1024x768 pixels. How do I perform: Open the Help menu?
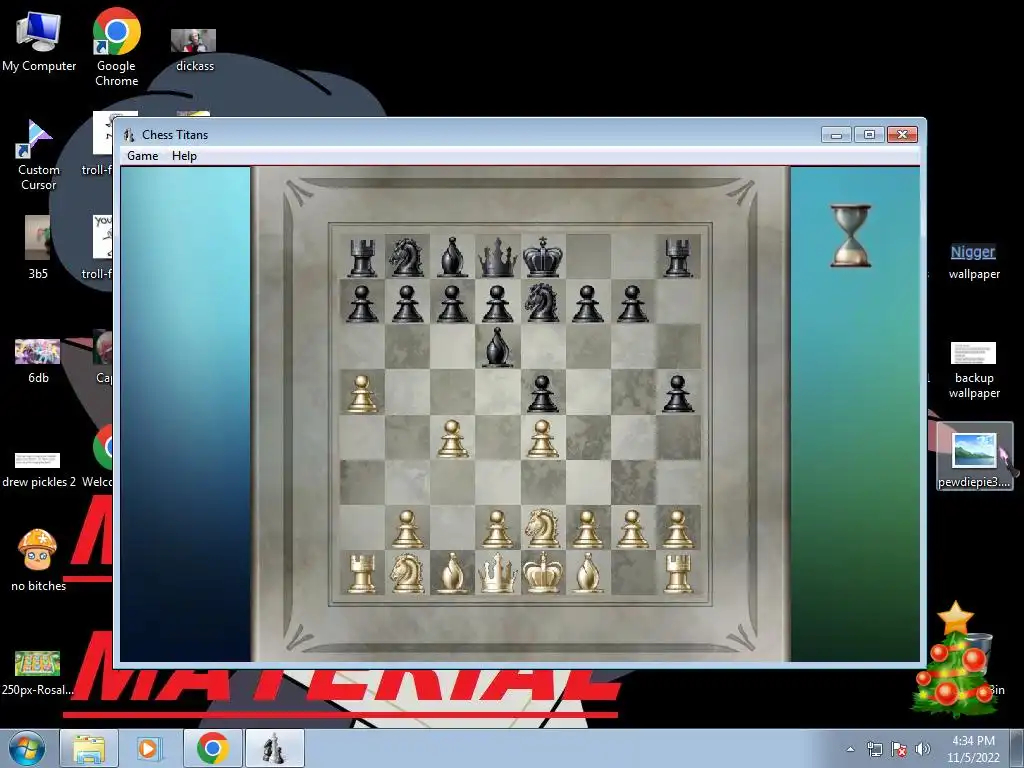[184, 156]
